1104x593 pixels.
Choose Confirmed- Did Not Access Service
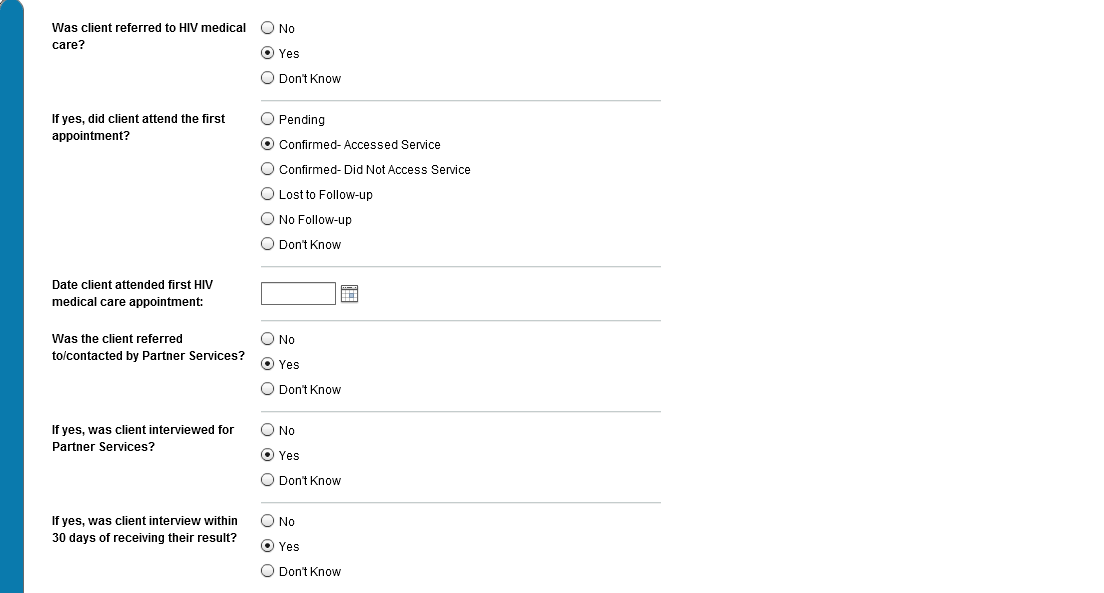(267, 169)
